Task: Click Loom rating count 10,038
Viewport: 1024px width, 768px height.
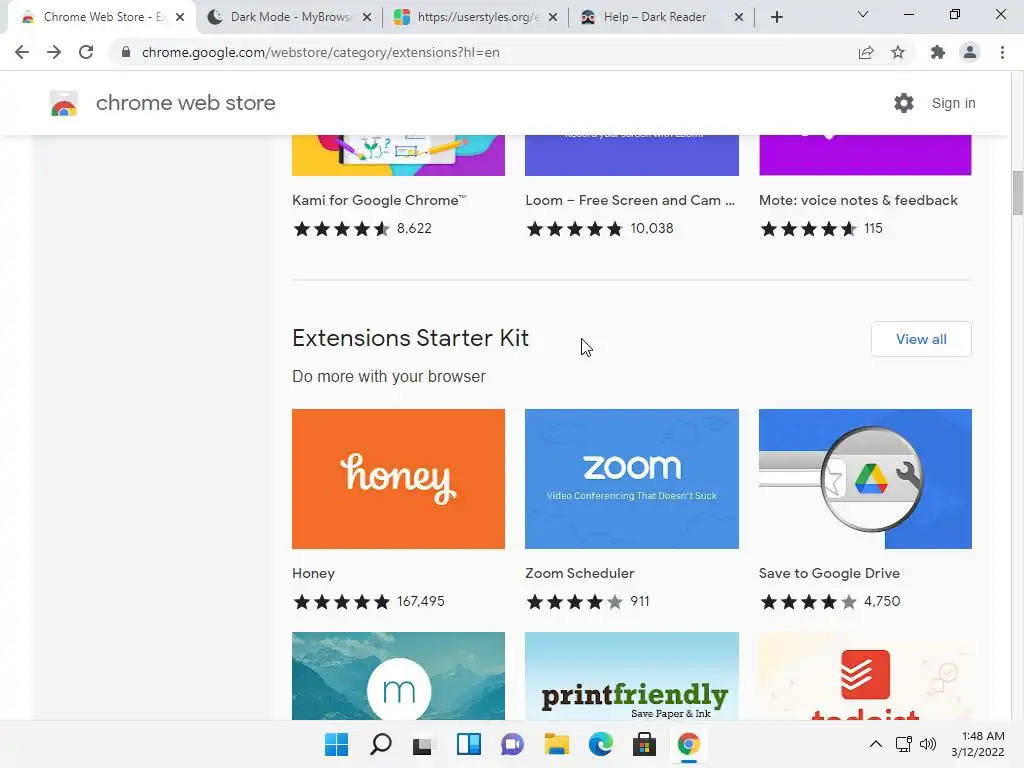Action: (x=652, y=229)
